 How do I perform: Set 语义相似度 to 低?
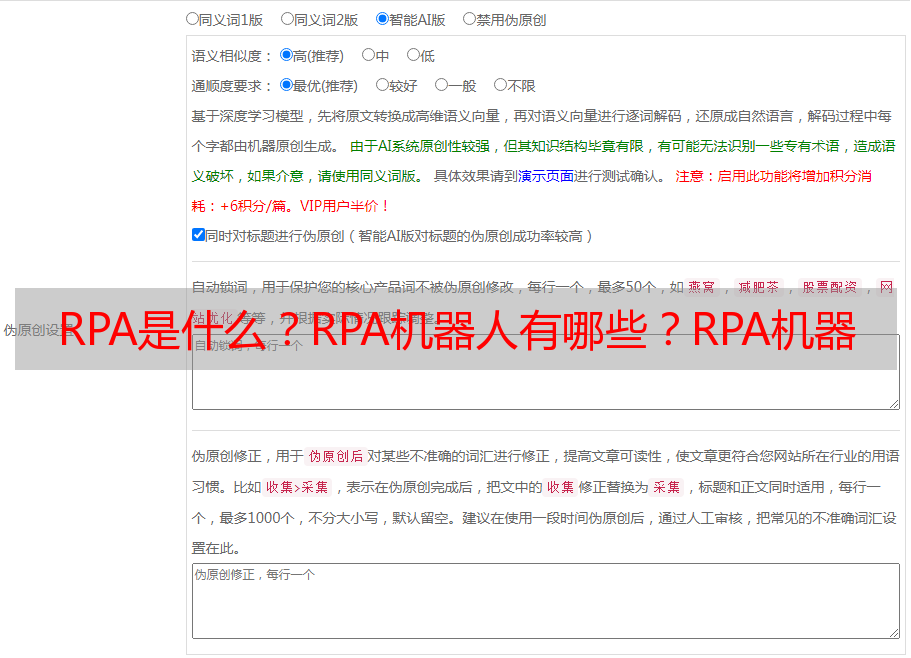pos(413,55)
